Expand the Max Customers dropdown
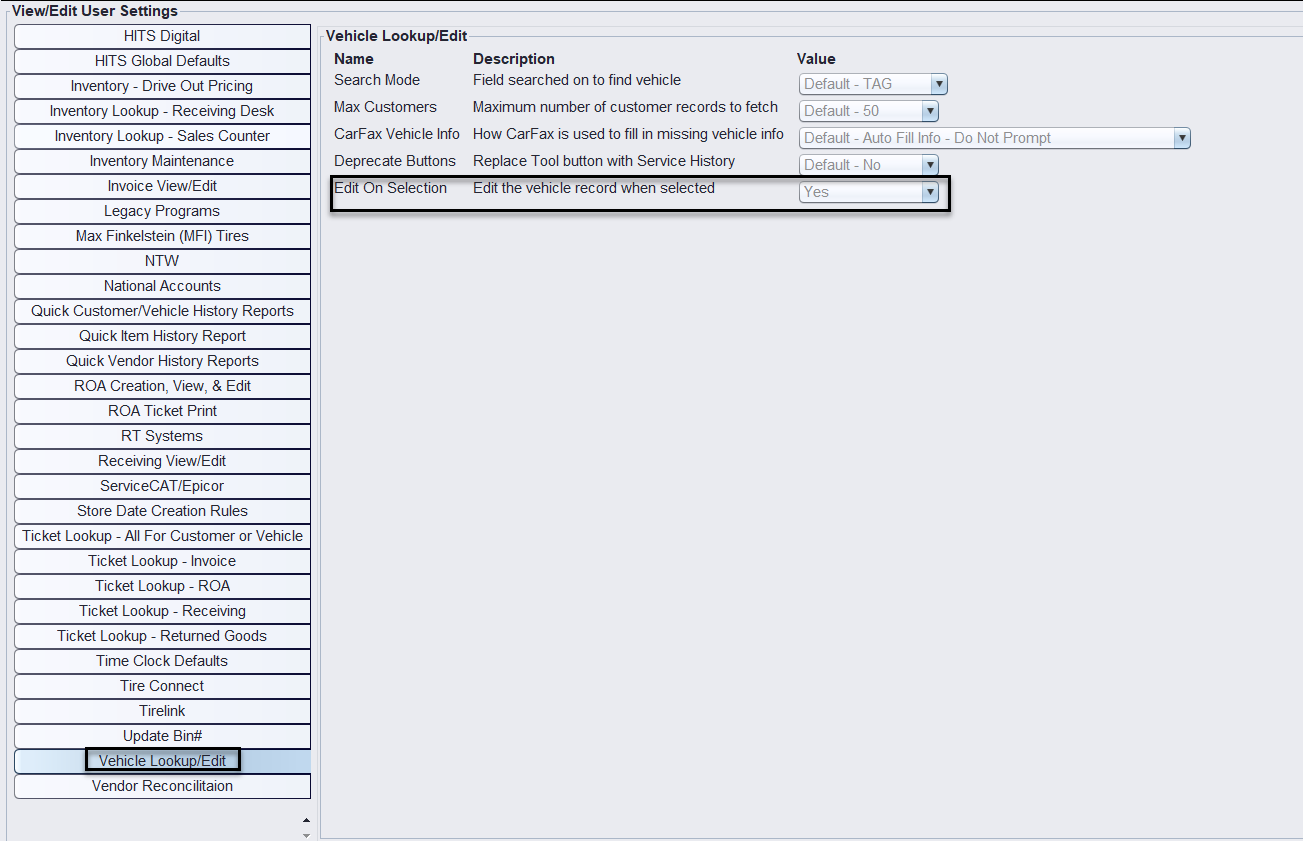 (x=929, y=112)
